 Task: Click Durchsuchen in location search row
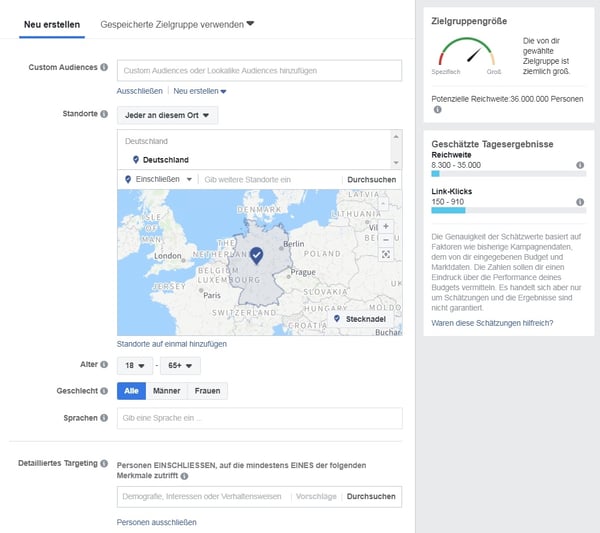click(x=372, y=179)
